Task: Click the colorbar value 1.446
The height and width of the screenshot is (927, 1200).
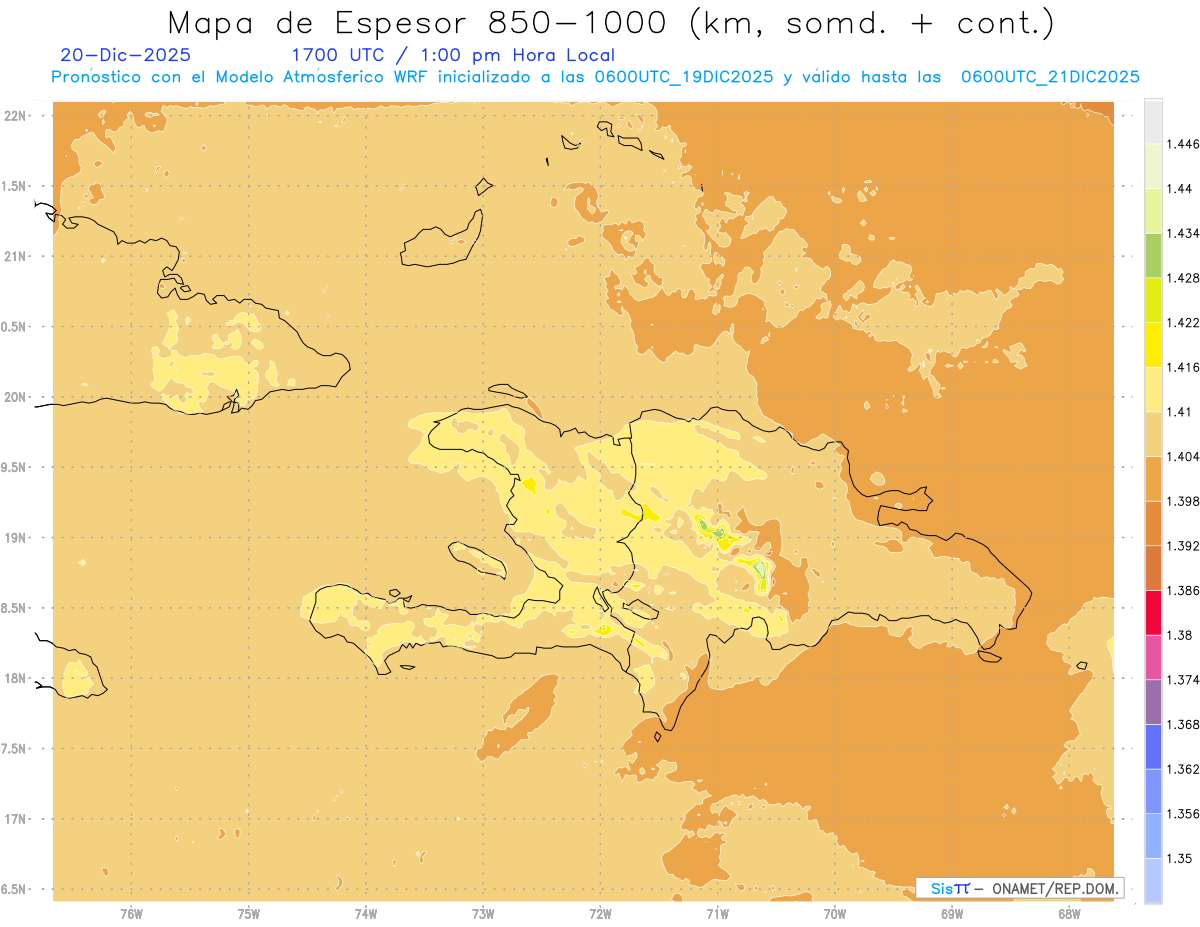Action: coord(1183,144)
